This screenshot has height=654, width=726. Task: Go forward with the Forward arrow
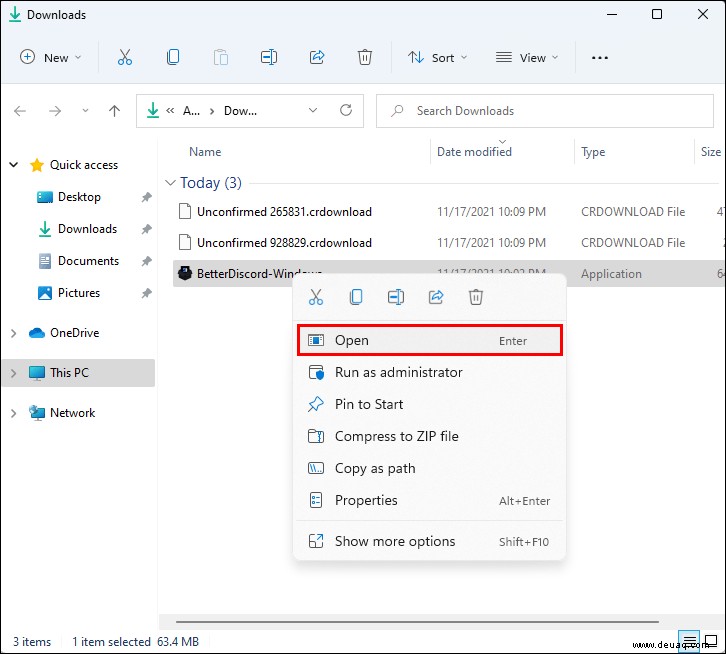click(x=55, y=111)
